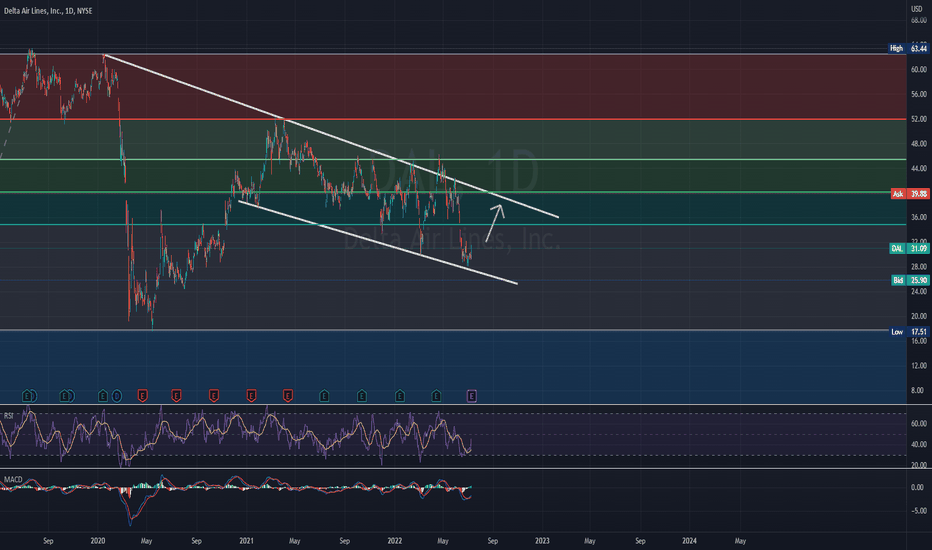Select the upper white descending trendline
Screen dimensions: 932x550
331,136
